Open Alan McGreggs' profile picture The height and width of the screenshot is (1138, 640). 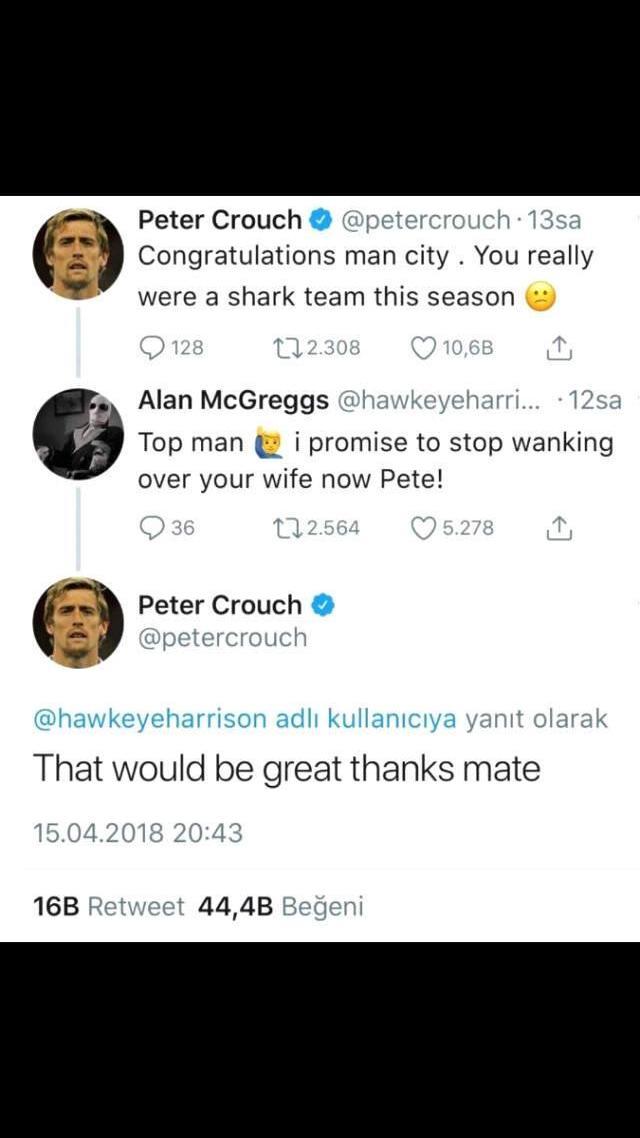pyautogui.click(x=78, y=434)
